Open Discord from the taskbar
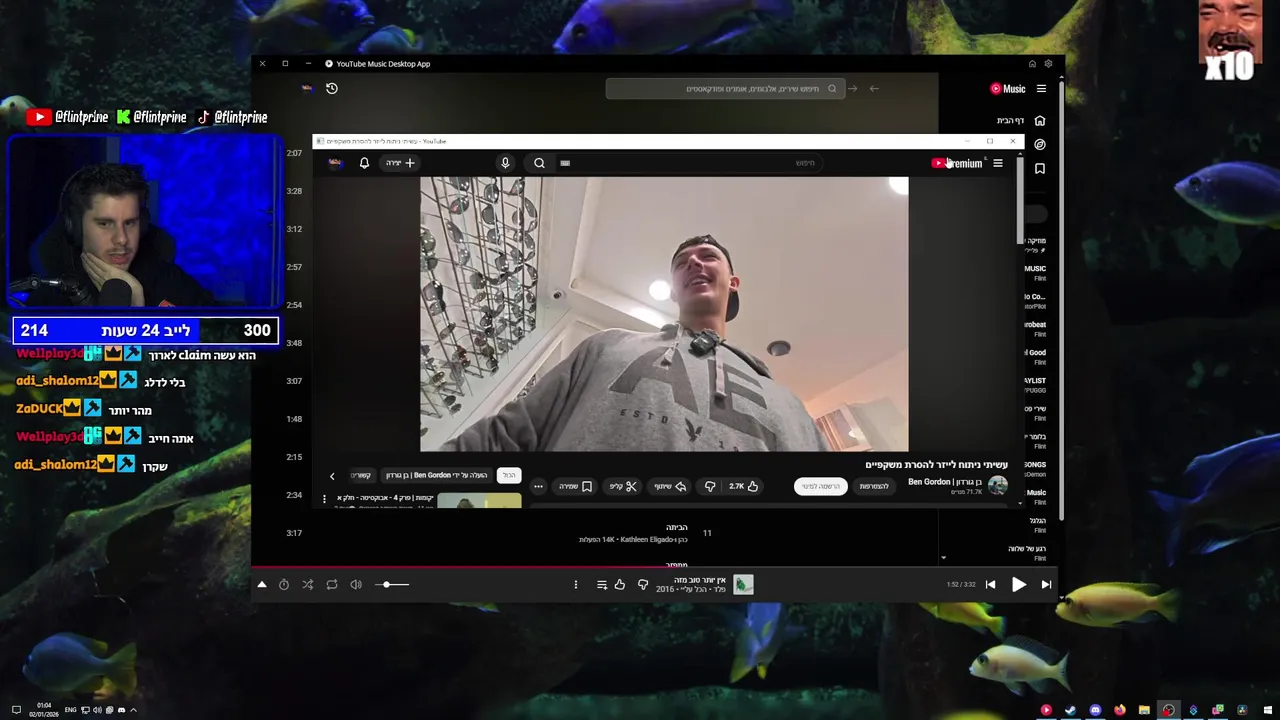 pyautogui.click(x=1095, y=710)
